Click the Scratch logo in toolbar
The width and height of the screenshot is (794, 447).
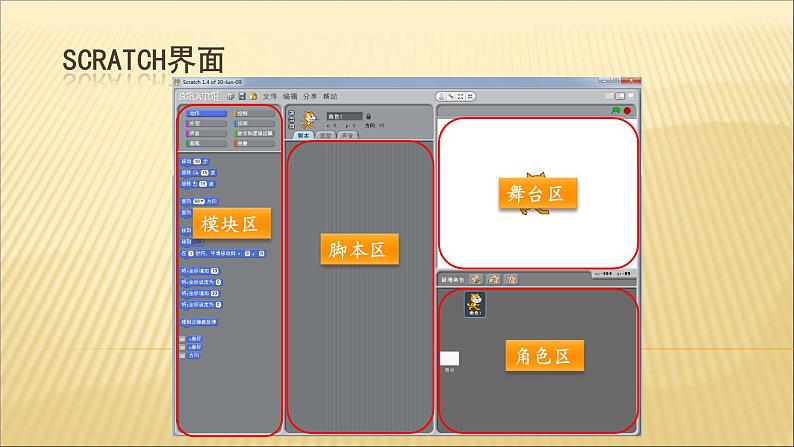(200, 96)
